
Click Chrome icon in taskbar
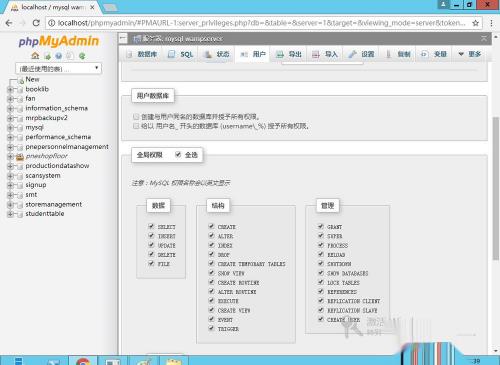coord(83,361)
